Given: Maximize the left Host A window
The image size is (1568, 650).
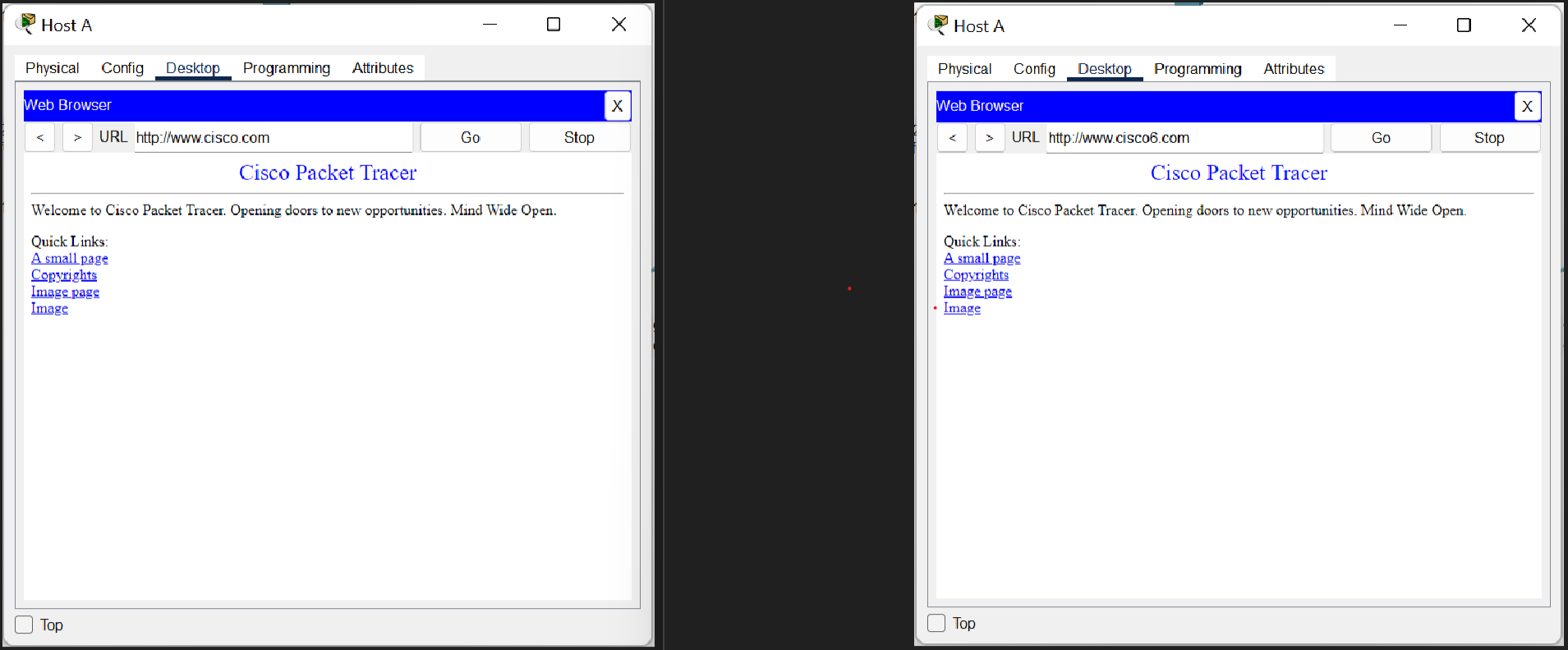Looking at the screenshot, I should (x=554, y=25).
